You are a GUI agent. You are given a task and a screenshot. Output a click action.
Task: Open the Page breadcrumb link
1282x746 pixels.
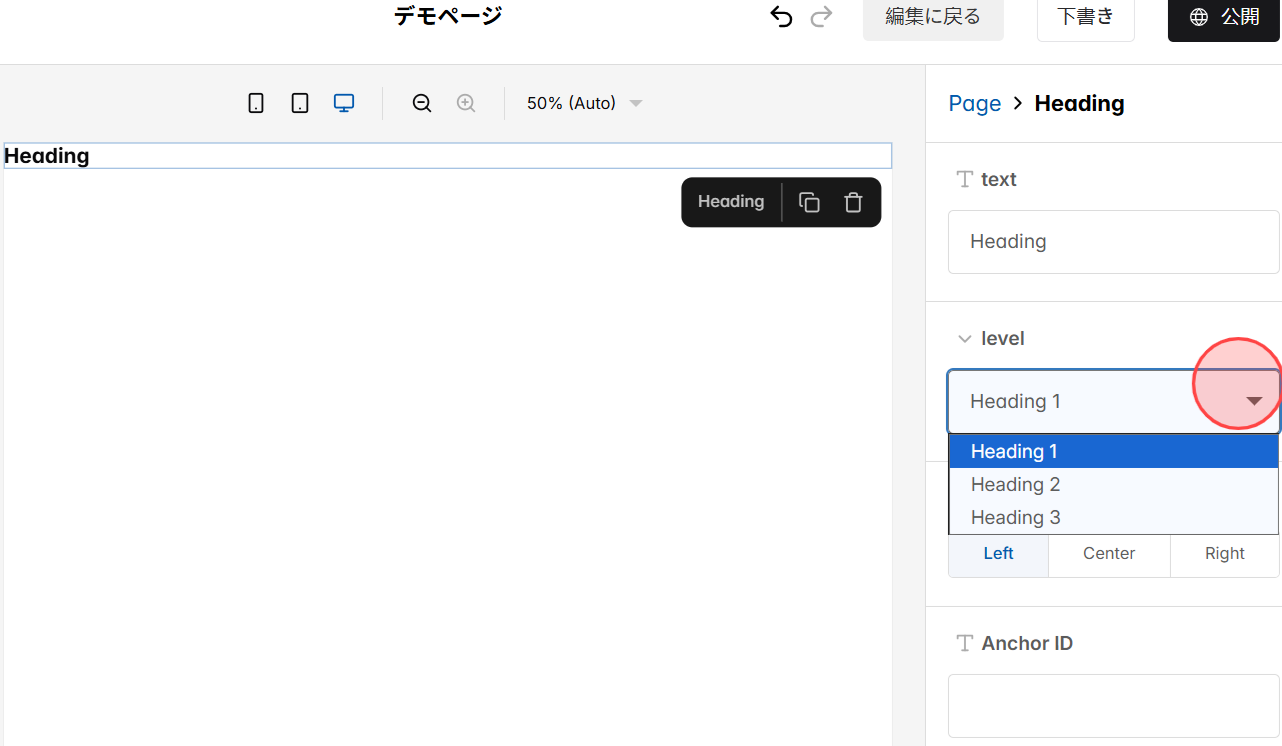click(974, 103)
